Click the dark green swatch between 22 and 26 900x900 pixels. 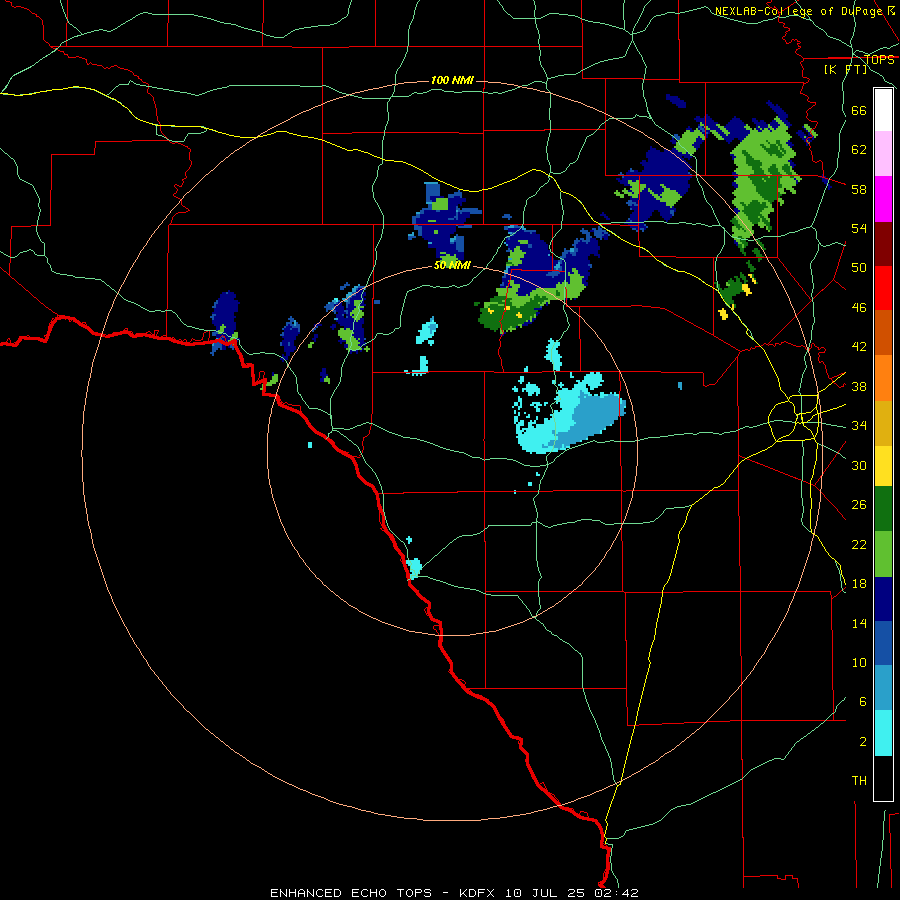click(x=883, y=509)
